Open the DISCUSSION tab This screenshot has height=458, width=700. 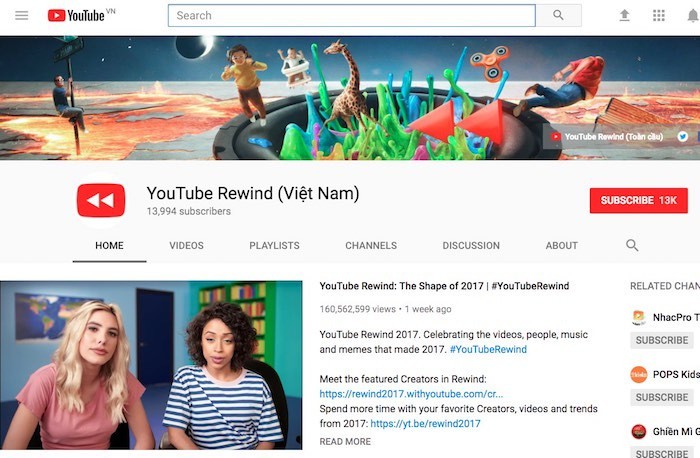point(471,246)
